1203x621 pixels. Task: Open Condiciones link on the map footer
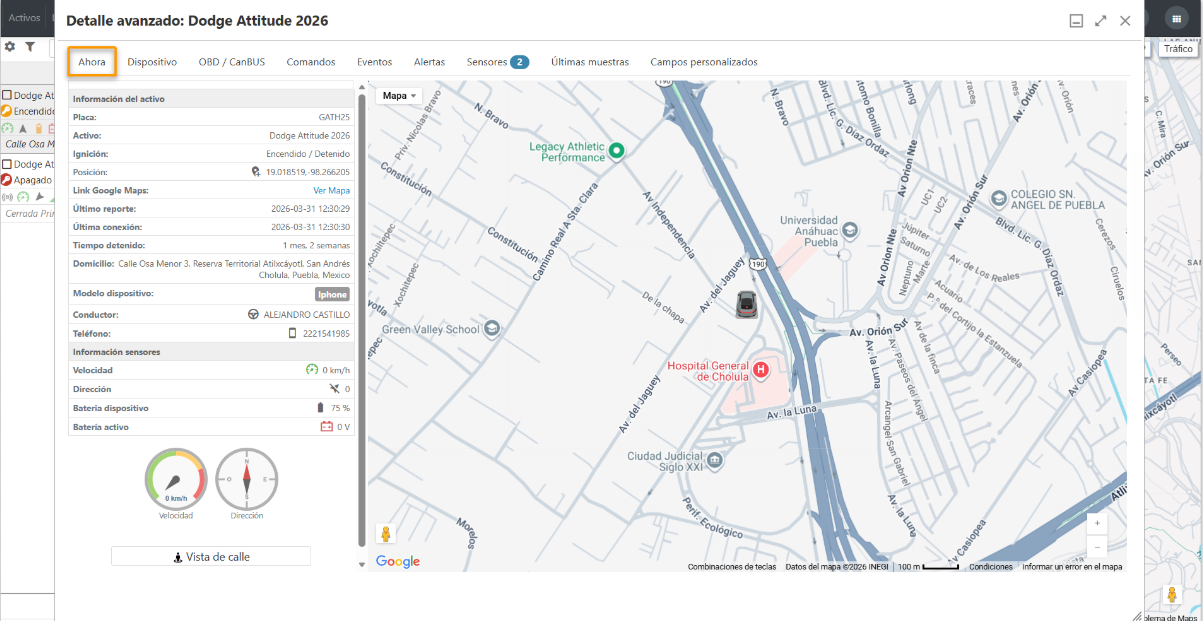click(x=991, y=567)
